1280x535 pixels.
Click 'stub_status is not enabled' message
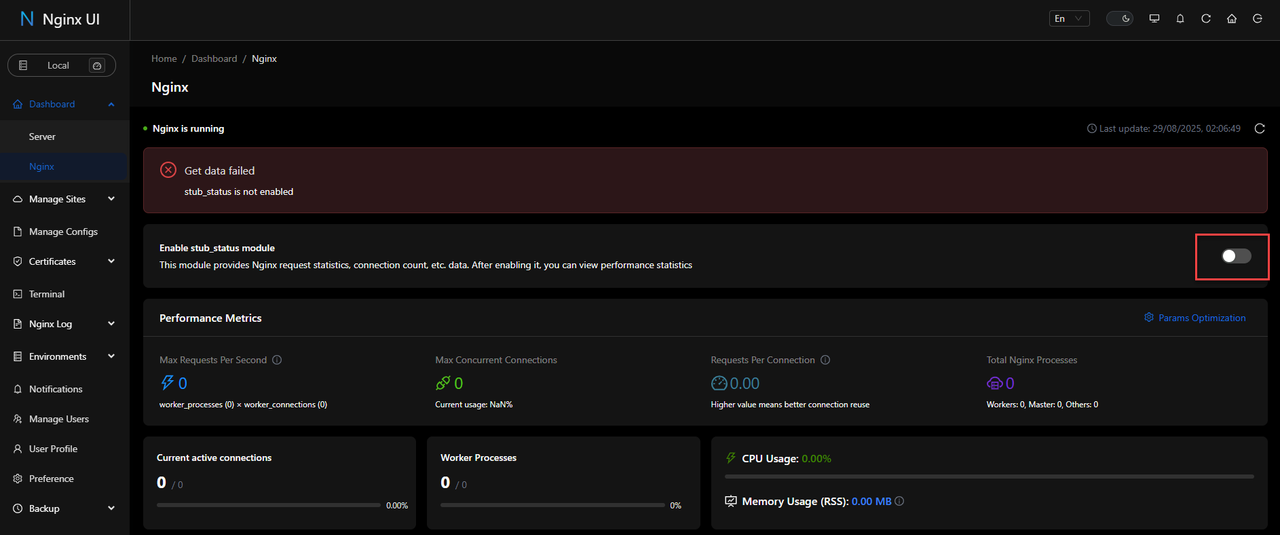(239, 192)
